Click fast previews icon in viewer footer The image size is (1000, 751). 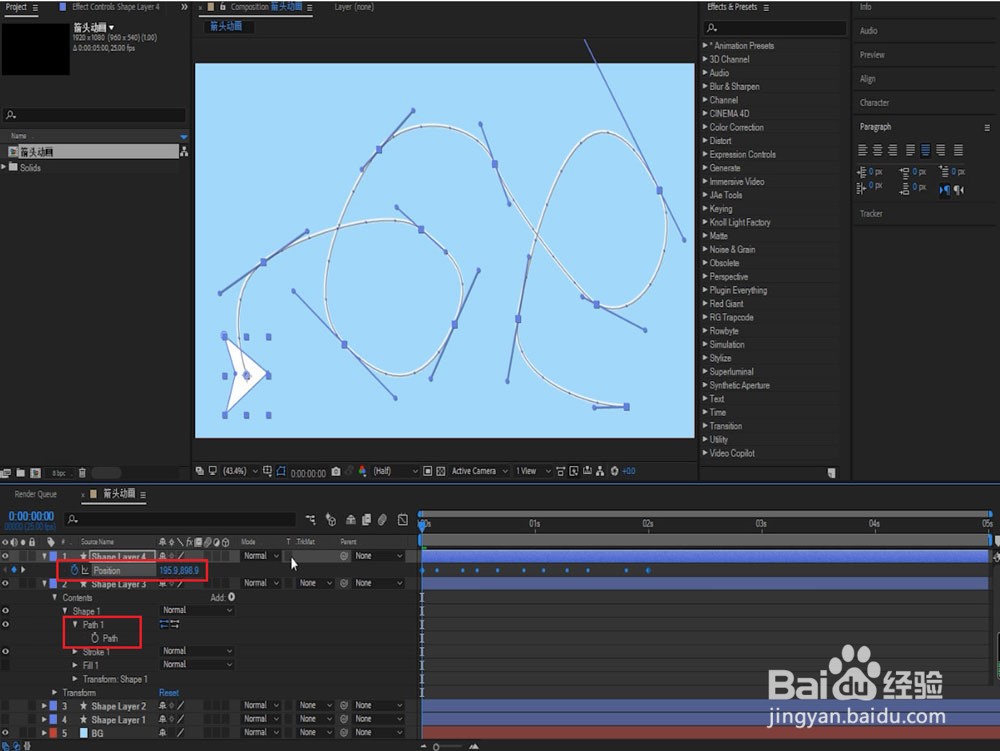pos(574,471)
